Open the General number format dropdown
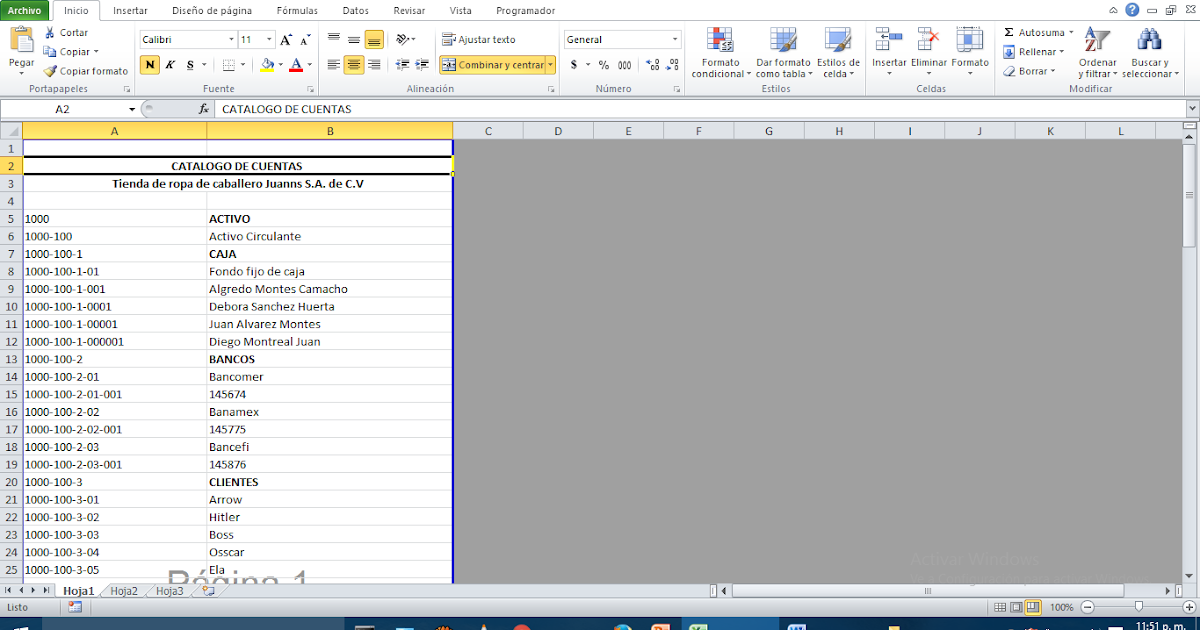This screenshot has width=1200, height=630. [674, 39]
